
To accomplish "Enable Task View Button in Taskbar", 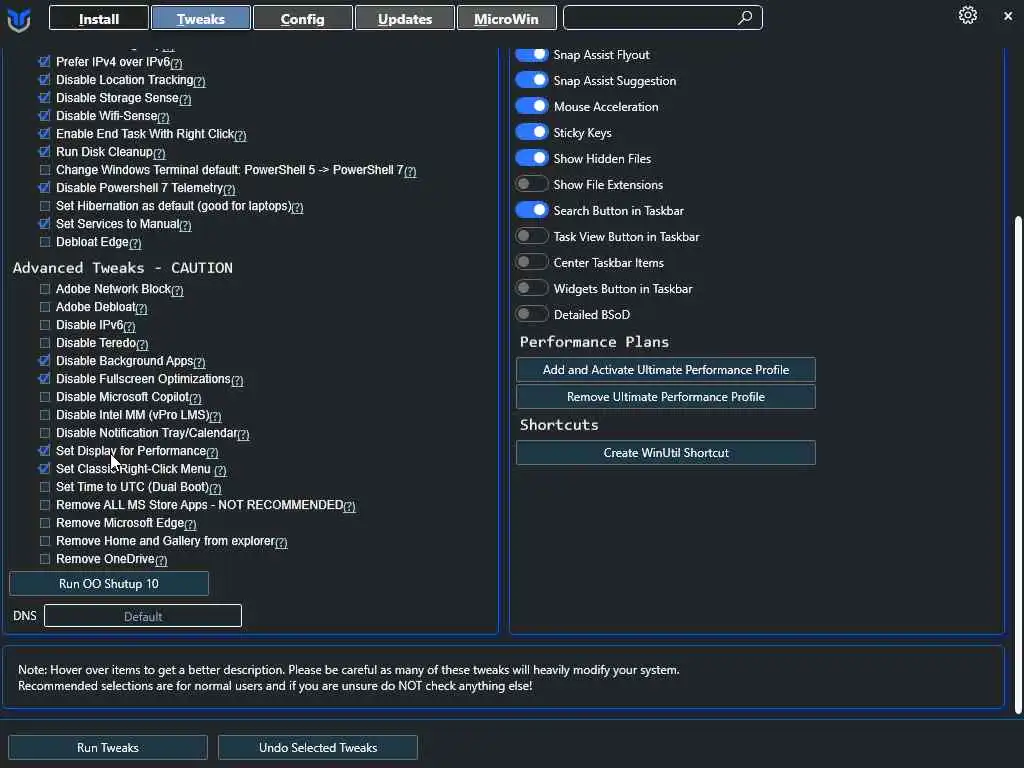I will (532, 236).
